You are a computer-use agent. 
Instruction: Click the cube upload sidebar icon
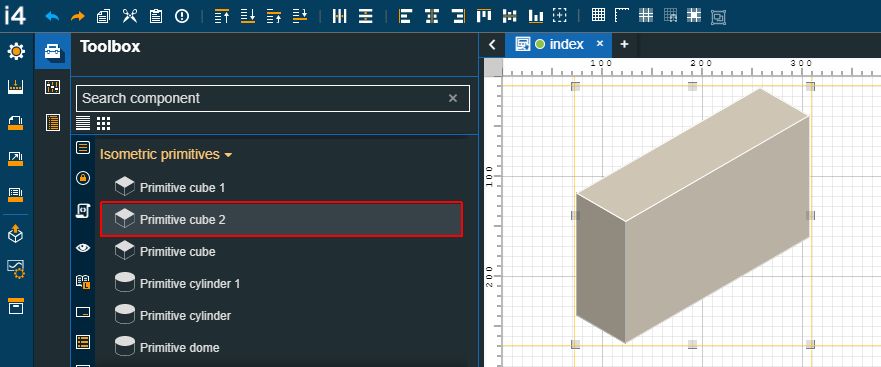pyautogui.click(x=16, y=233)
